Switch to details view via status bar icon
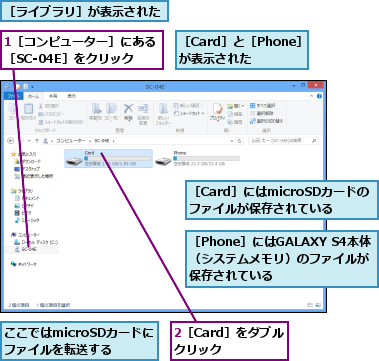 310,305
